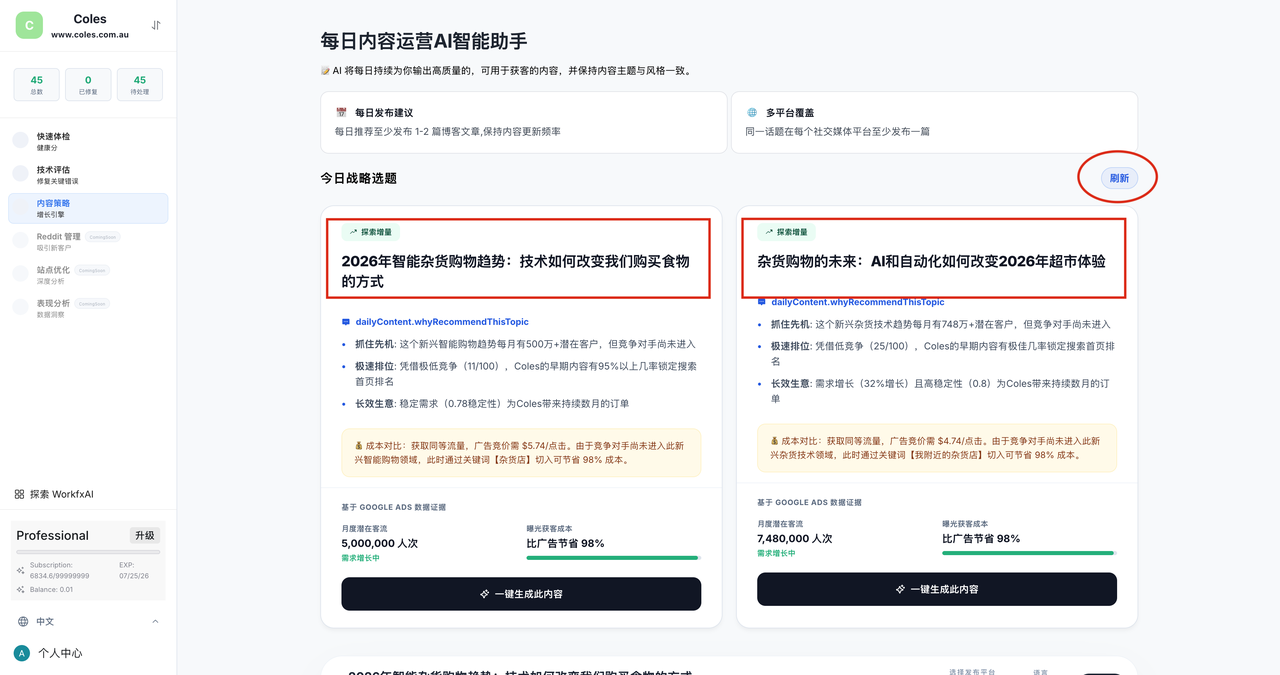The height and width of the screenshot is (675, 1280).
Task: Click the Professional subscription usage bar
Action: click(88, 552)
